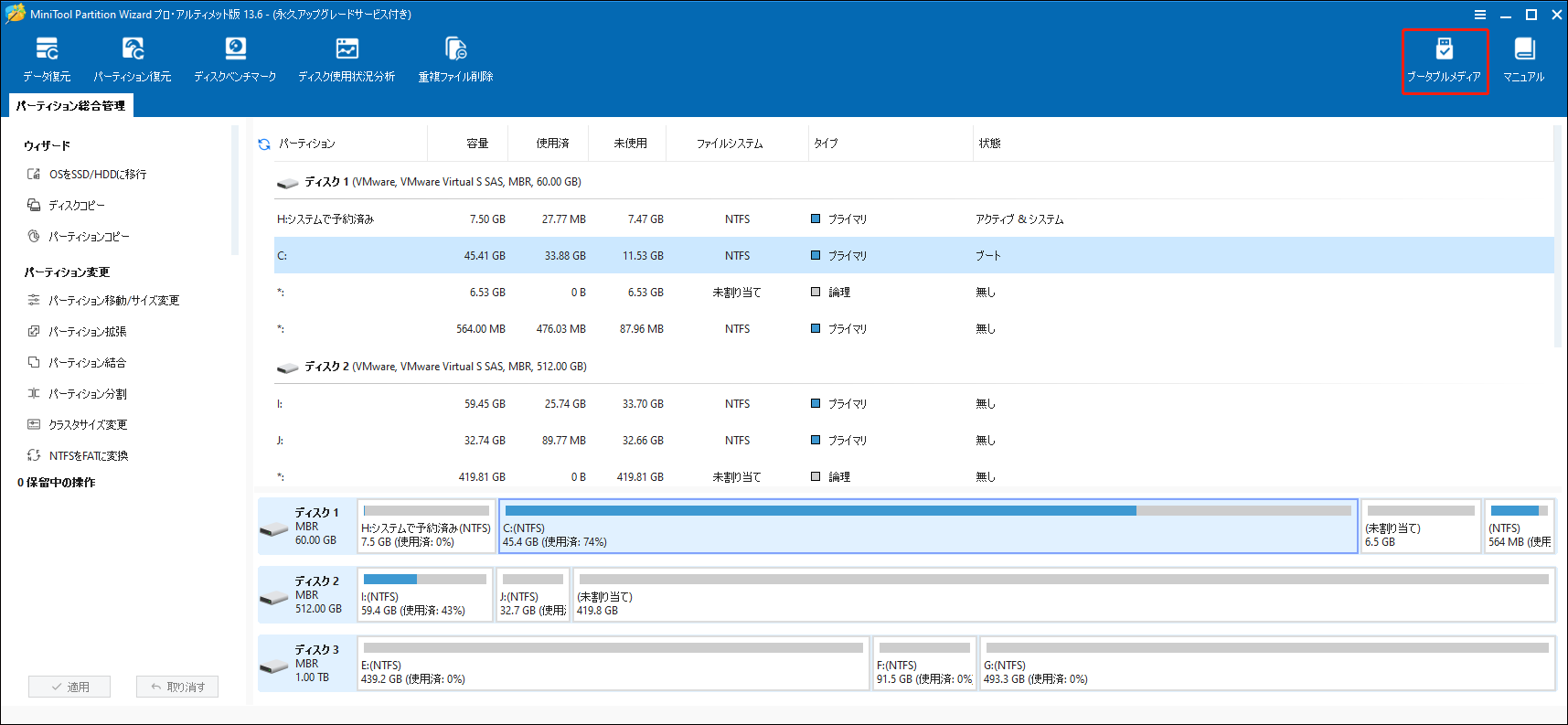Choose NTFSをFATに変換

78,455
